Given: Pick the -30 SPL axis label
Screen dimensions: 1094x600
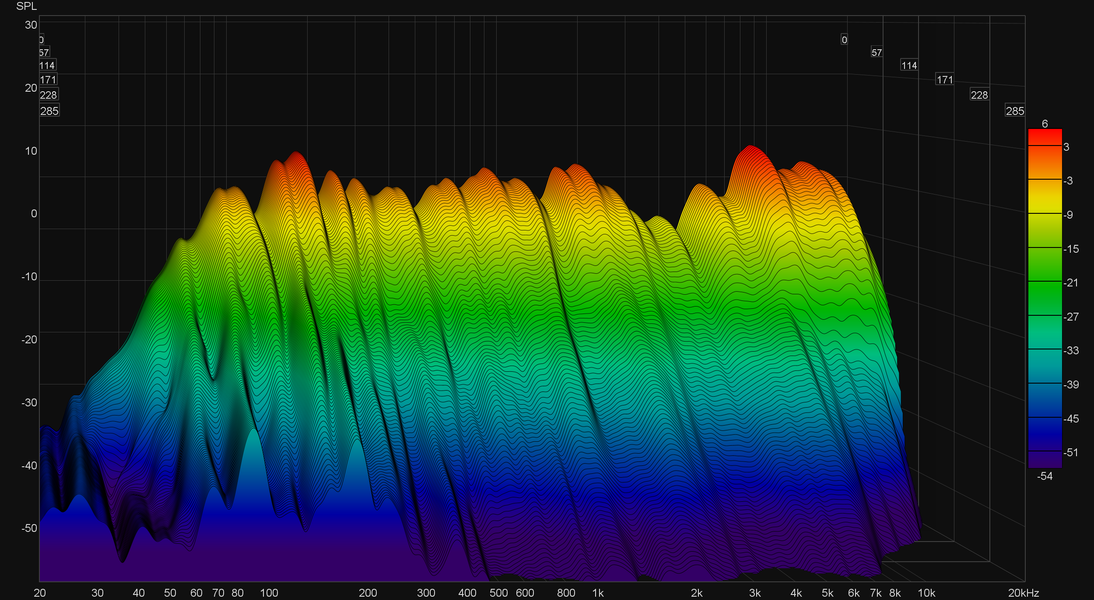Looking at the screenshot, I should click(x=29, y=403).
